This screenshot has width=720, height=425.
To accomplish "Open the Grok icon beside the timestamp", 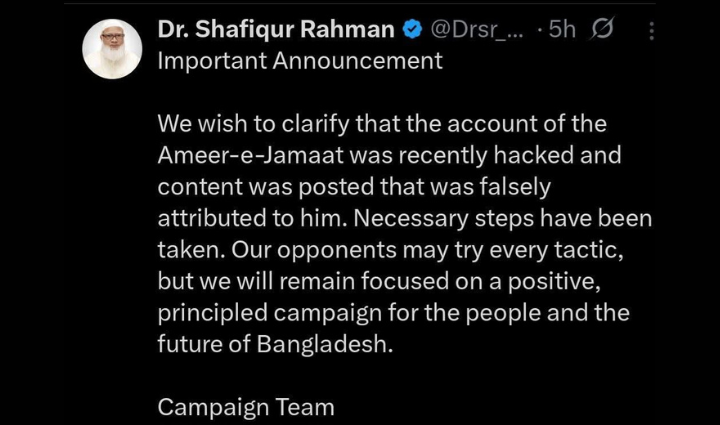I will [602, 30].
